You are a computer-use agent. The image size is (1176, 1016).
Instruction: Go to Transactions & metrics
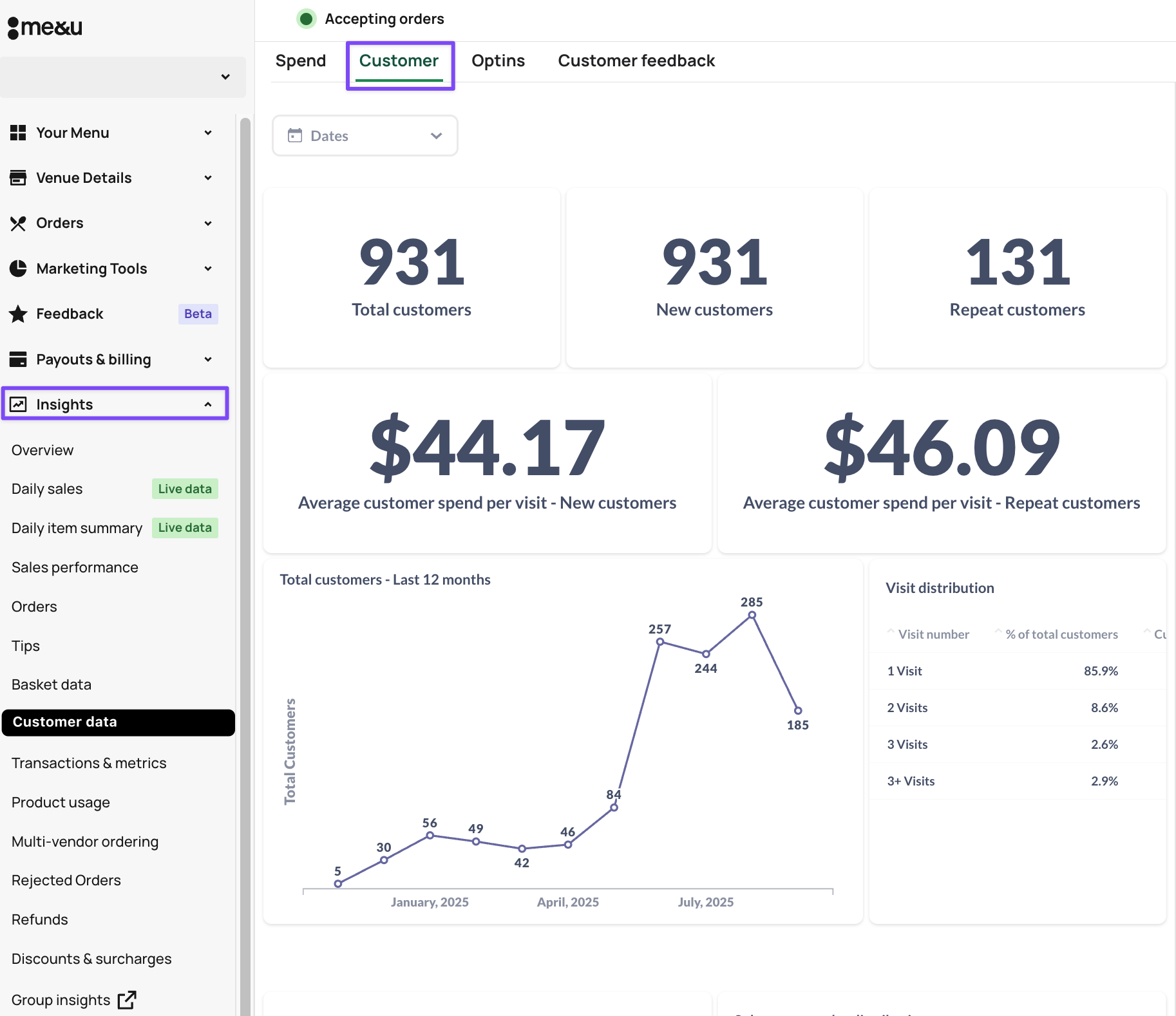click(x=89, y=763)
